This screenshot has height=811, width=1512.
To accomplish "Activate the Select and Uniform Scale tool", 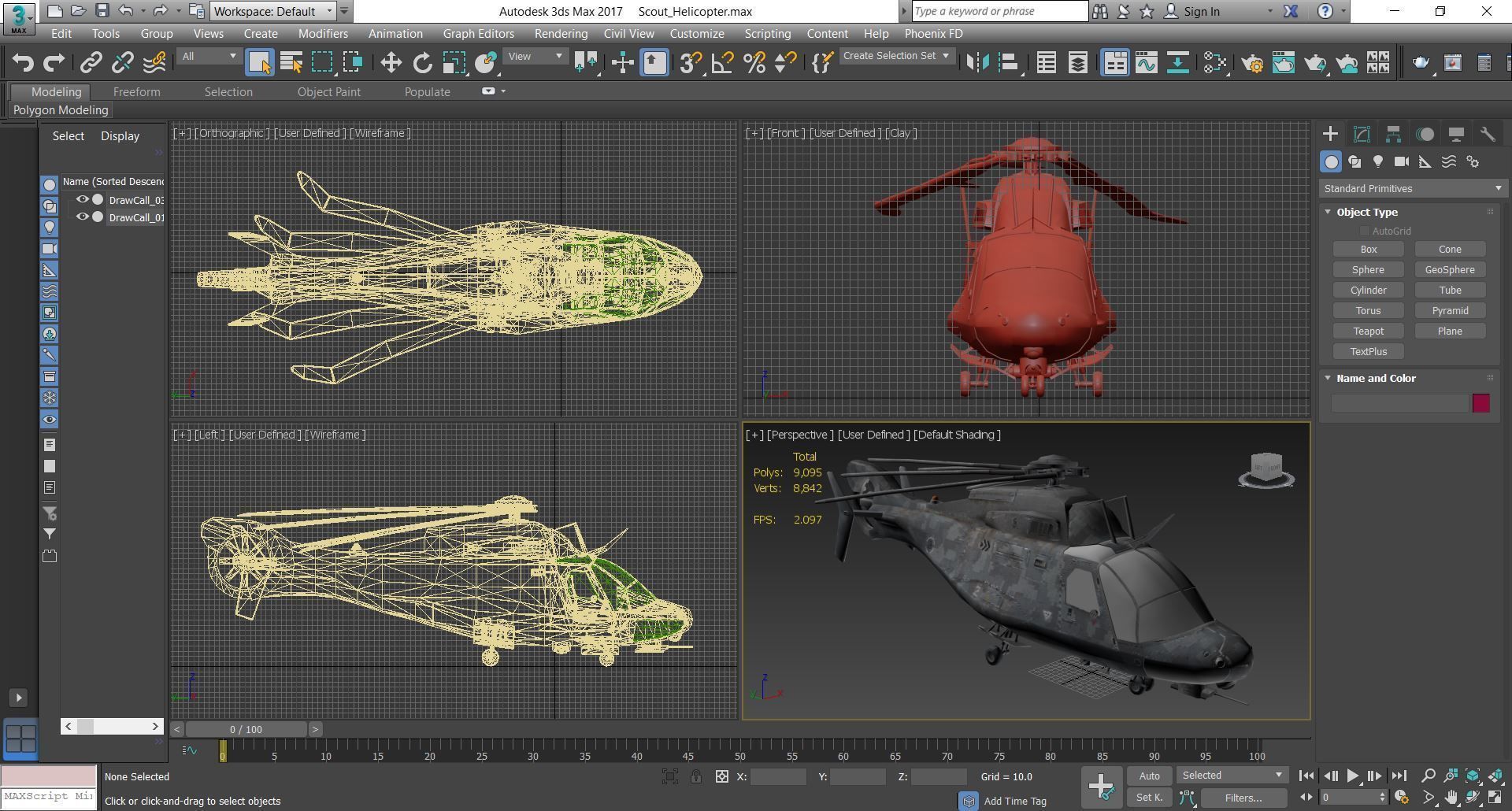I will point(454,63).
